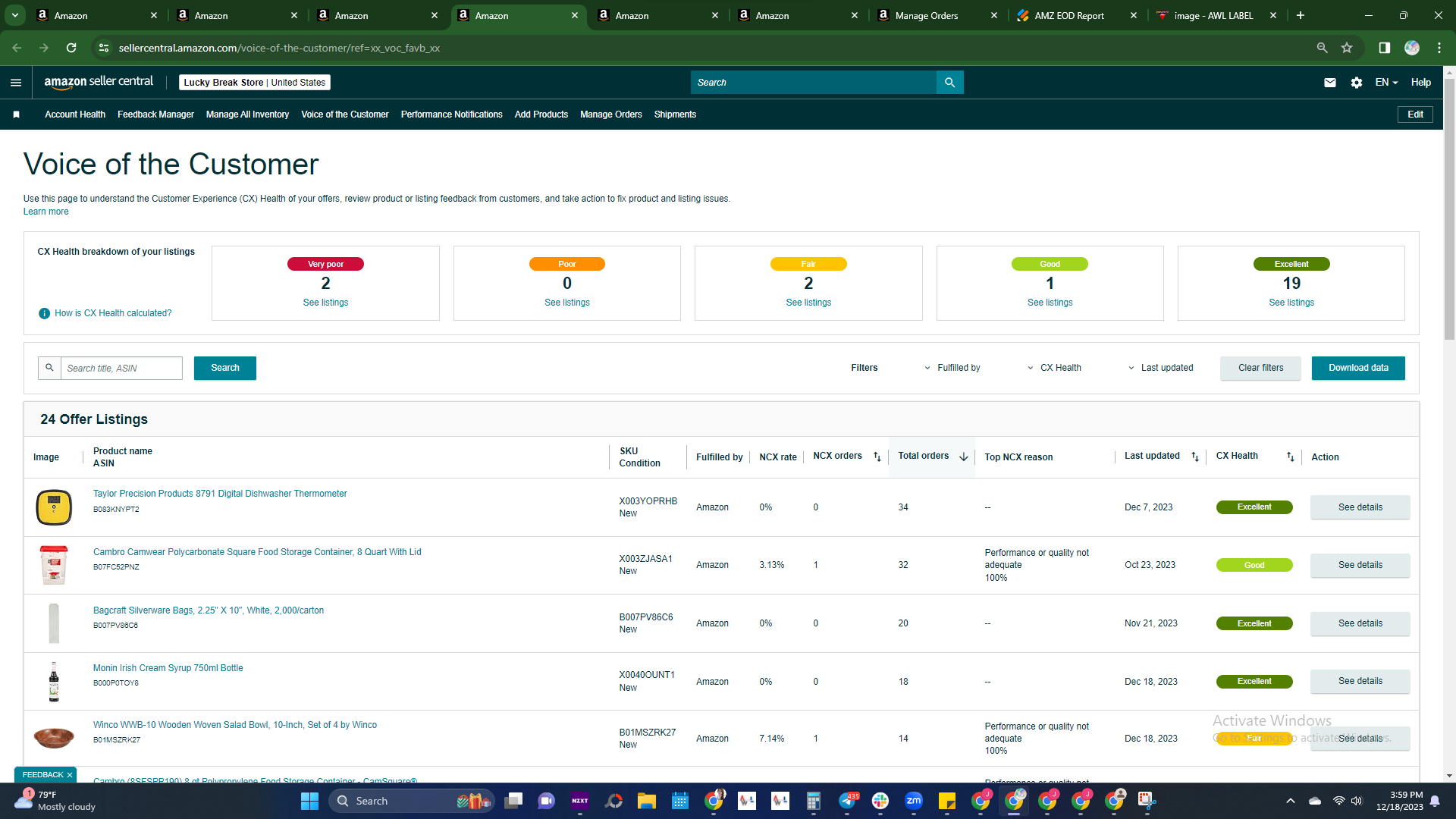
Task: Open the Learn more link
Action: tap(45, 212)
